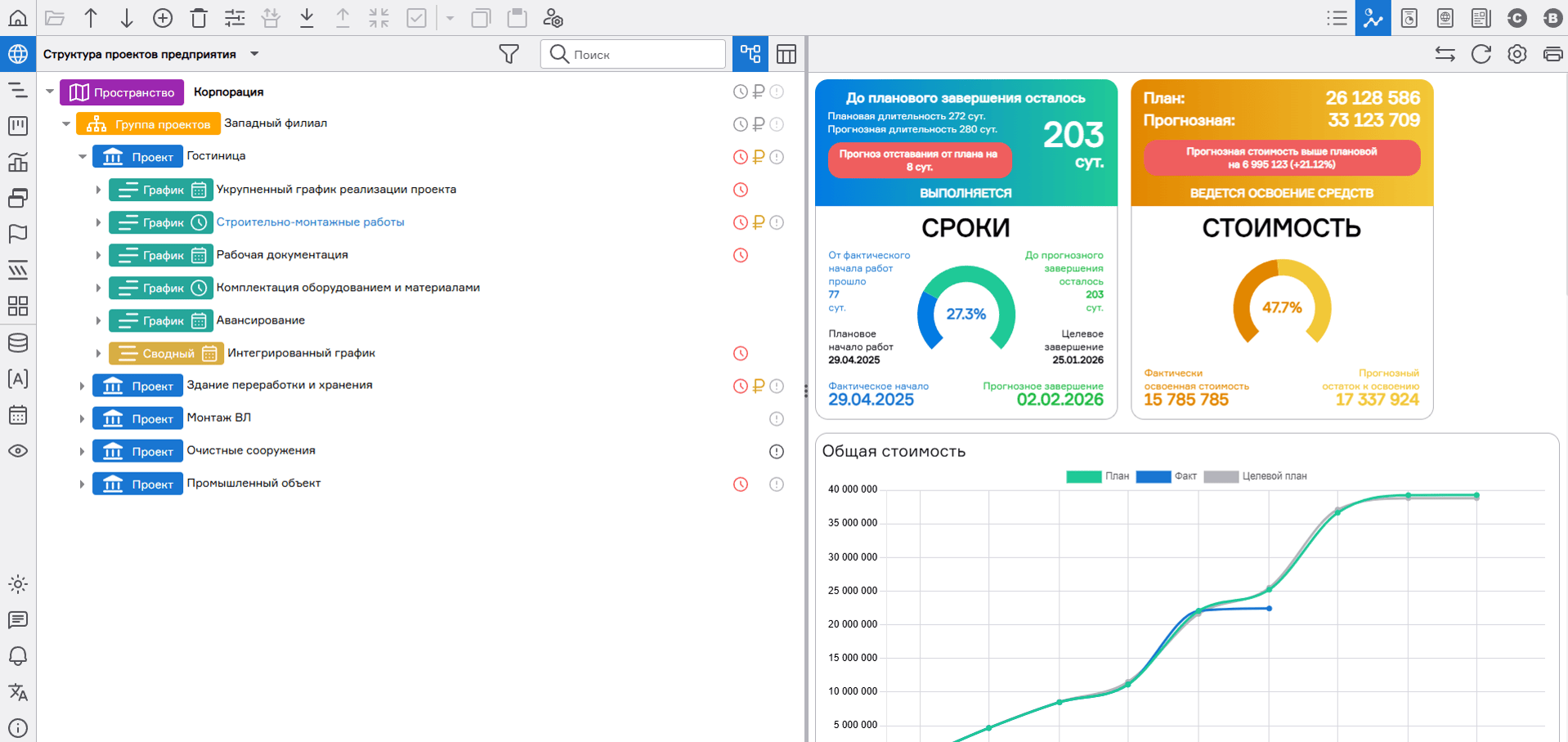The image size is (1568, 742).
Task: Click the trash delete icon in toolbar
Action: tap(199, 18)
